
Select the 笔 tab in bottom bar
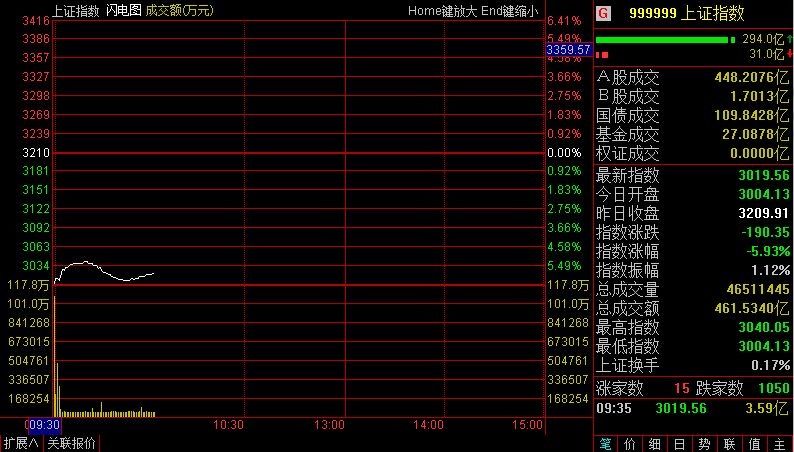coord(605,443)
